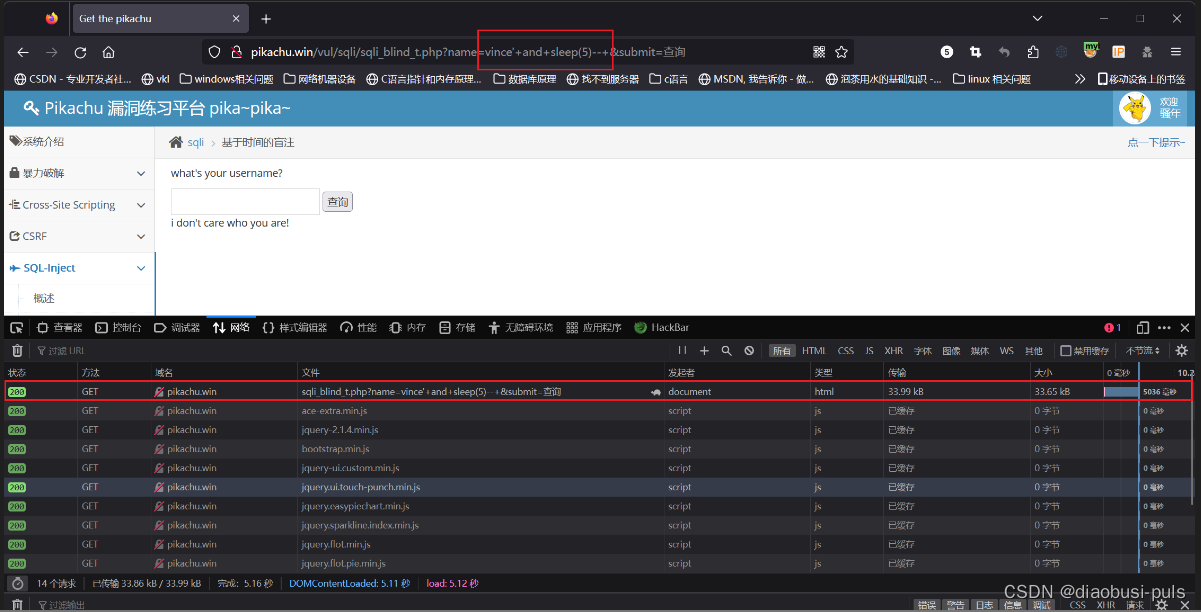Toggle the HTML request type filter

(x=813, y=351)
